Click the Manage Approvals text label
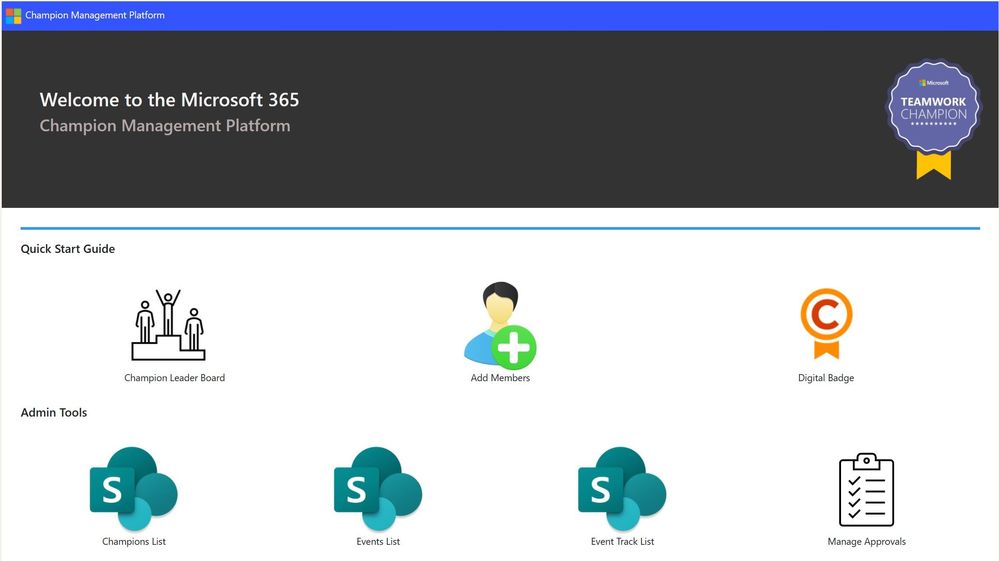999x561 pixels. coord(866,541)
